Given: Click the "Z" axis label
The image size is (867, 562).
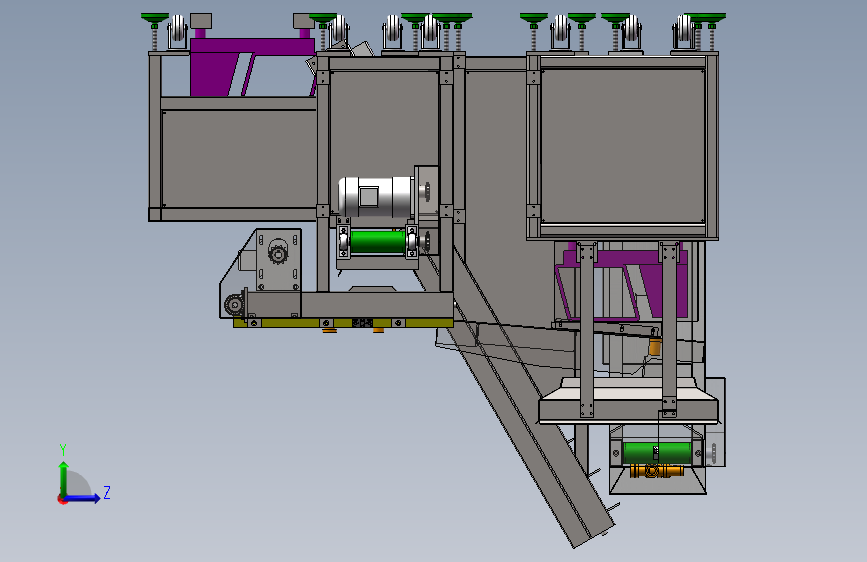Looking at the screenshot, I should tap(107, 492).
